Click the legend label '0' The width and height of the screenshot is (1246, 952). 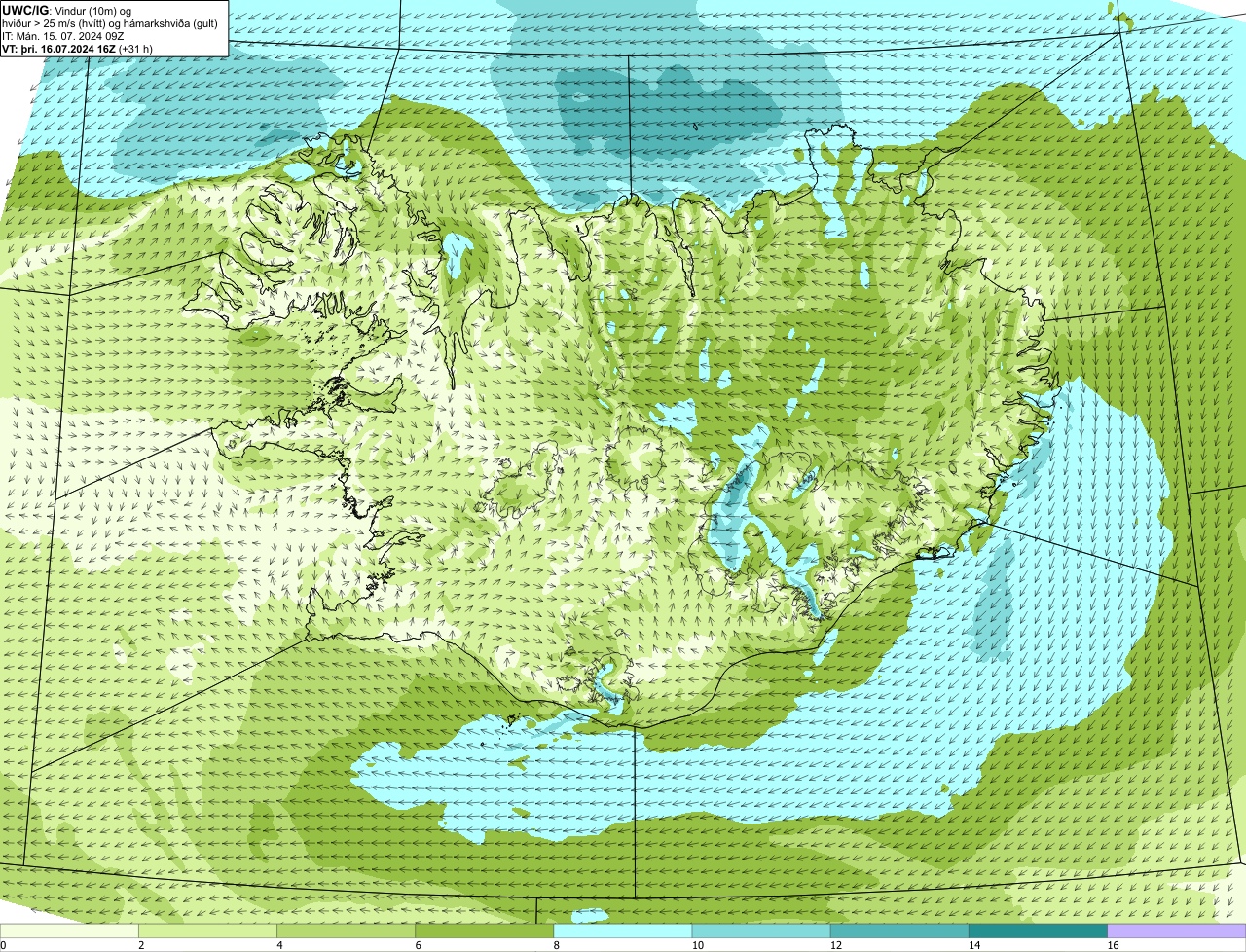click(x=3, y=945)
